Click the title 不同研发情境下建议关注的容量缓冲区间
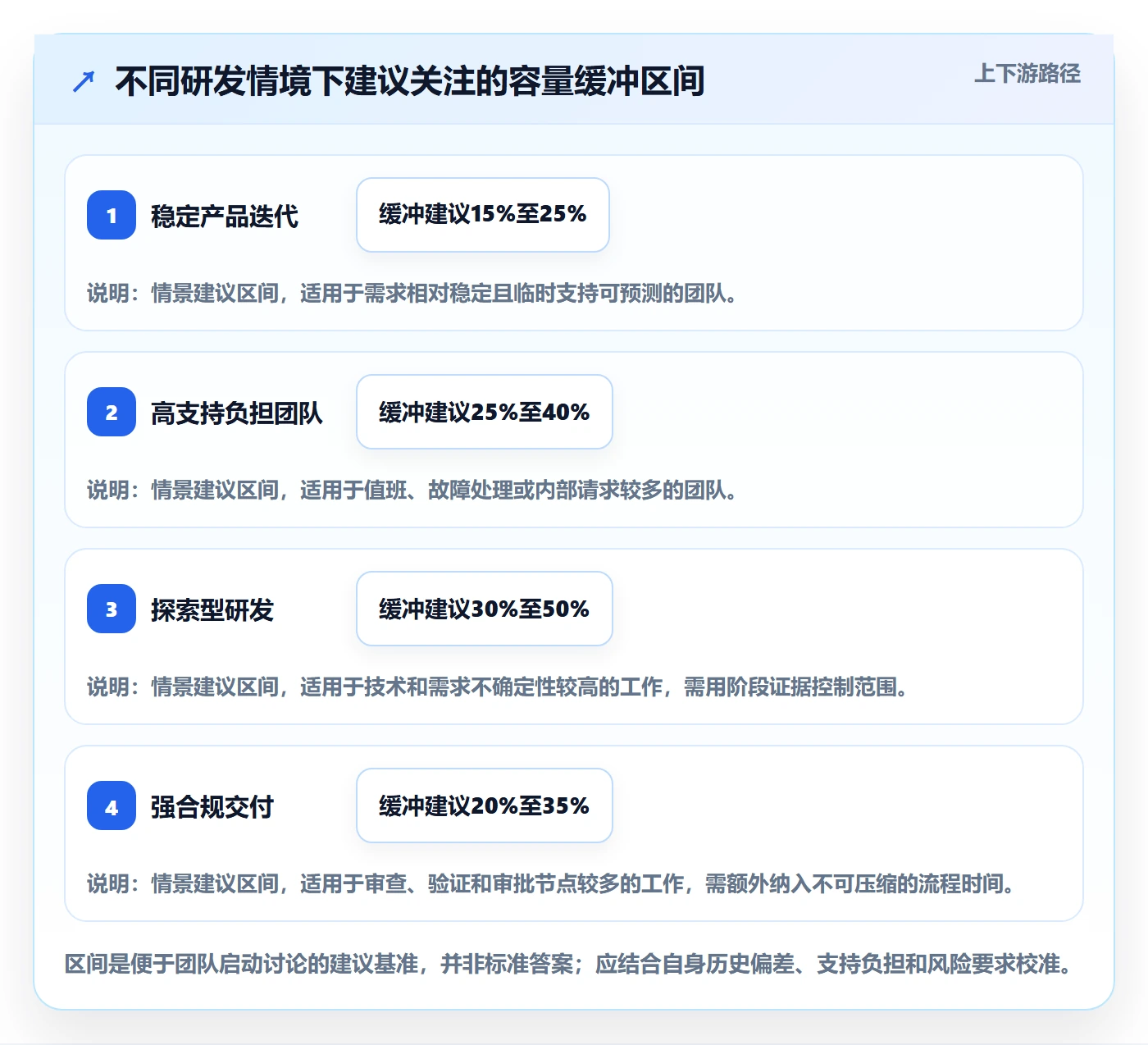The height and width of the screenshot is (1045, 1148). tap(410, 81)
